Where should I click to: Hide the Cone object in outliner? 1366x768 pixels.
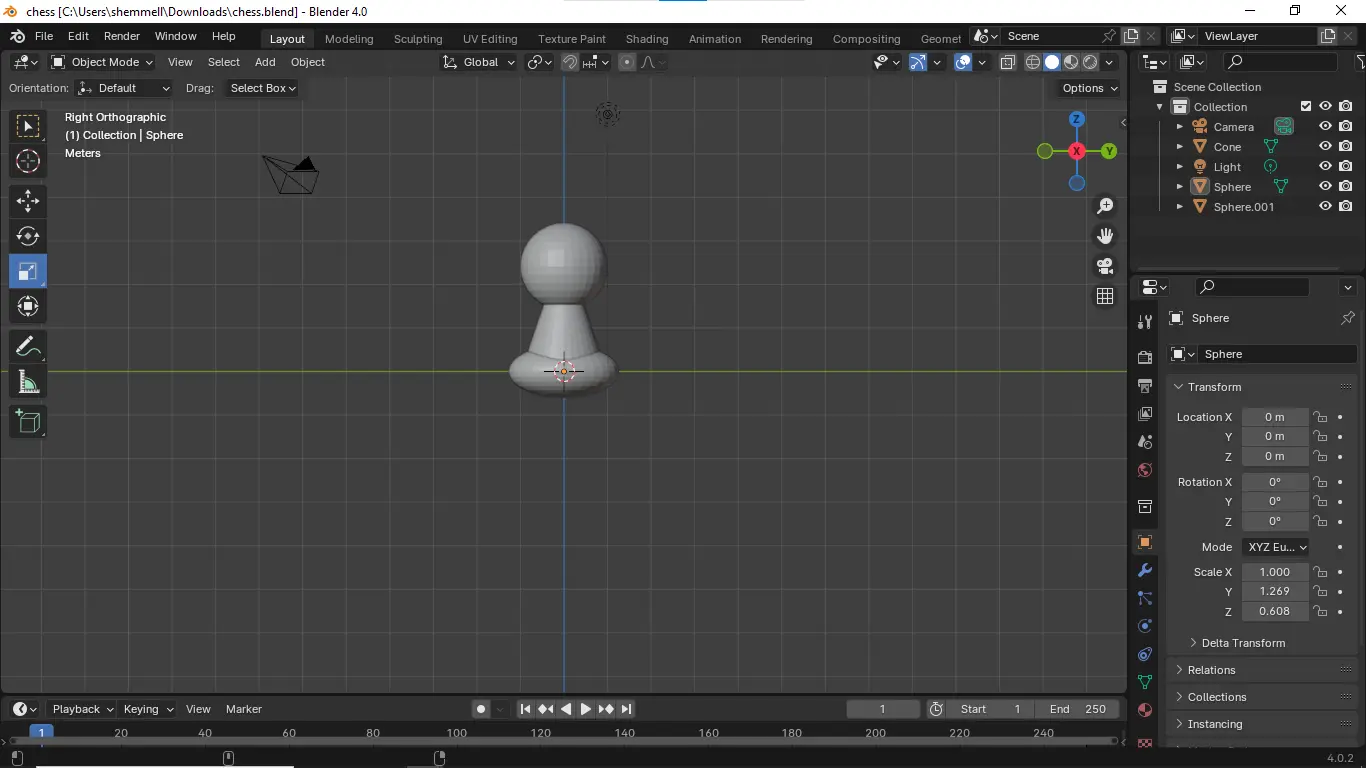point(1325,146)
